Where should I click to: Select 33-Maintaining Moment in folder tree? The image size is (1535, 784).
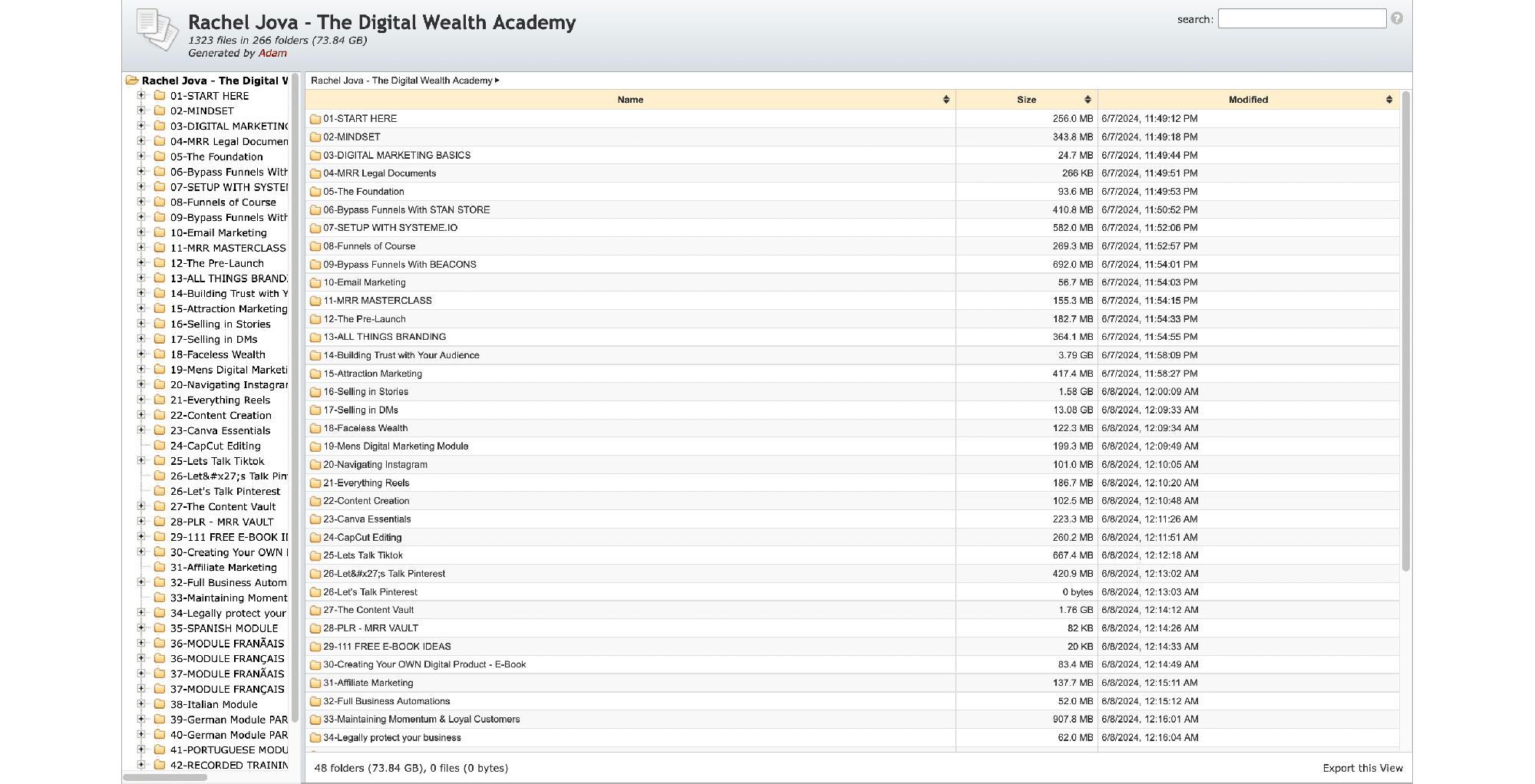(x=229, y=598)
